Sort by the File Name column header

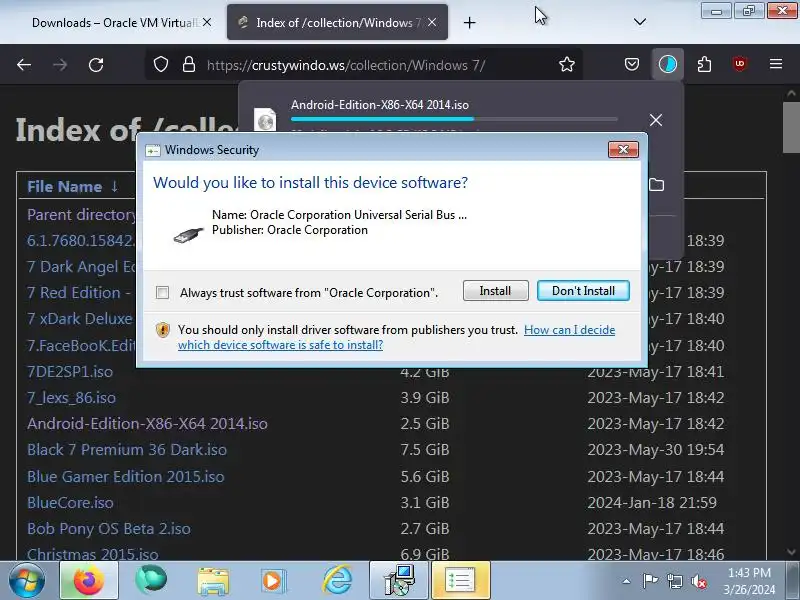click(65, 187)
